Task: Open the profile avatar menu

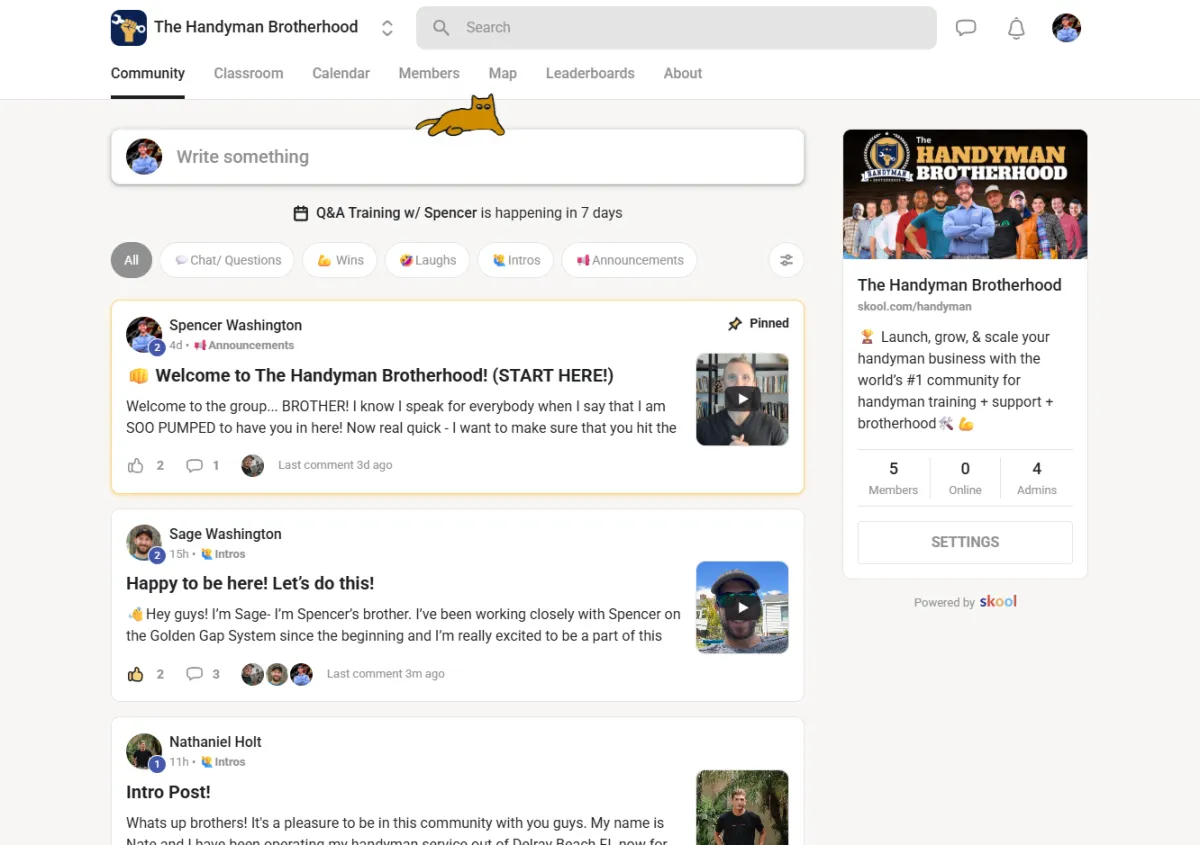Action: [1067, 28]
